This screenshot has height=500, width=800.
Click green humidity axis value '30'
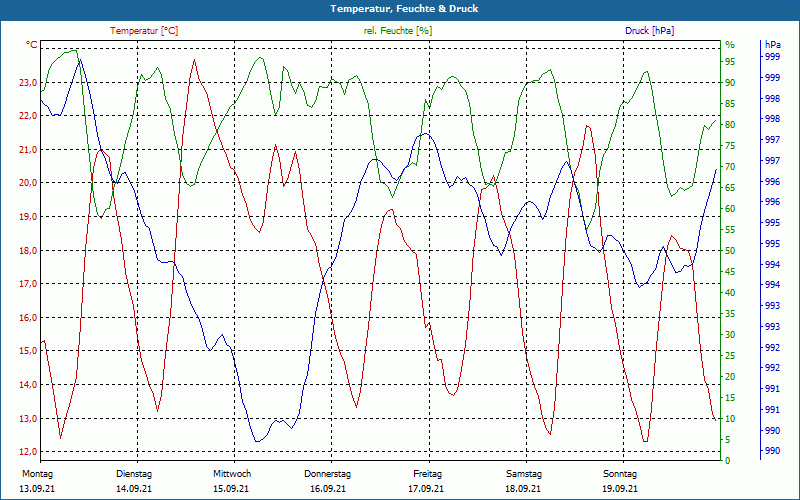click(x=730, y=335)
